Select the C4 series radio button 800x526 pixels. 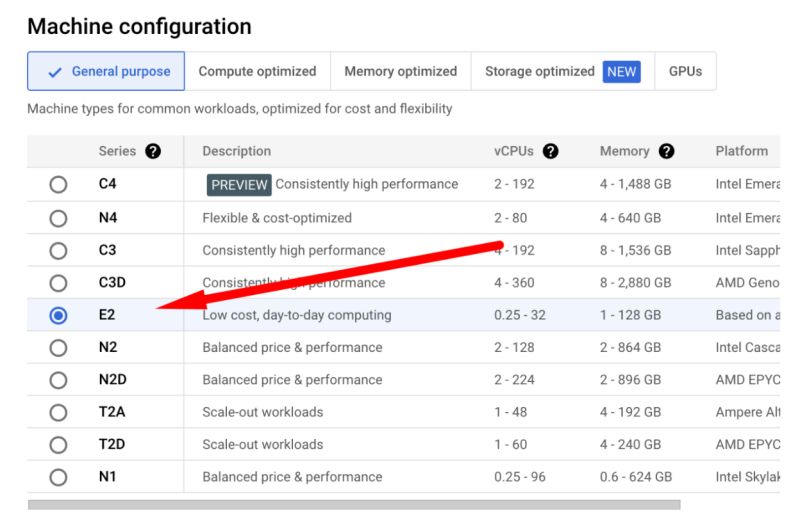pos(58,184)
